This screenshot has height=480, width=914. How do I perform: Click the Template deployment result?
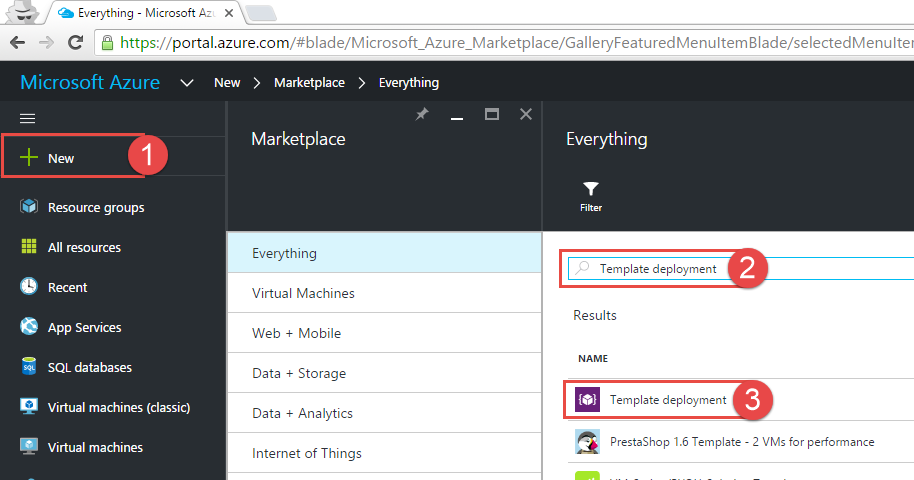tap(667, 400)
